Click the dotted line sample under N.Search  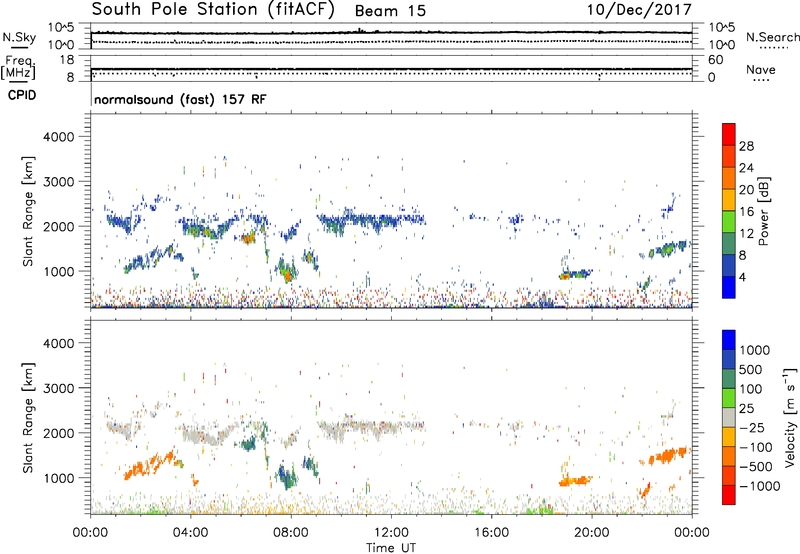pyautogui.click(x=774, y=48)
